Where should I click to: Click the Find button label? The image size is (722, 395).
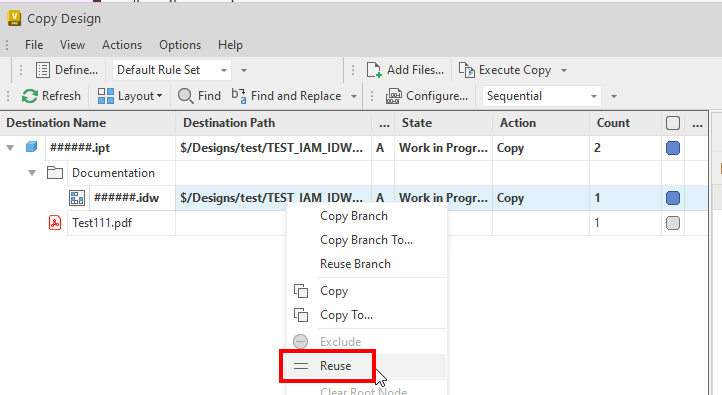click(210, 96)
